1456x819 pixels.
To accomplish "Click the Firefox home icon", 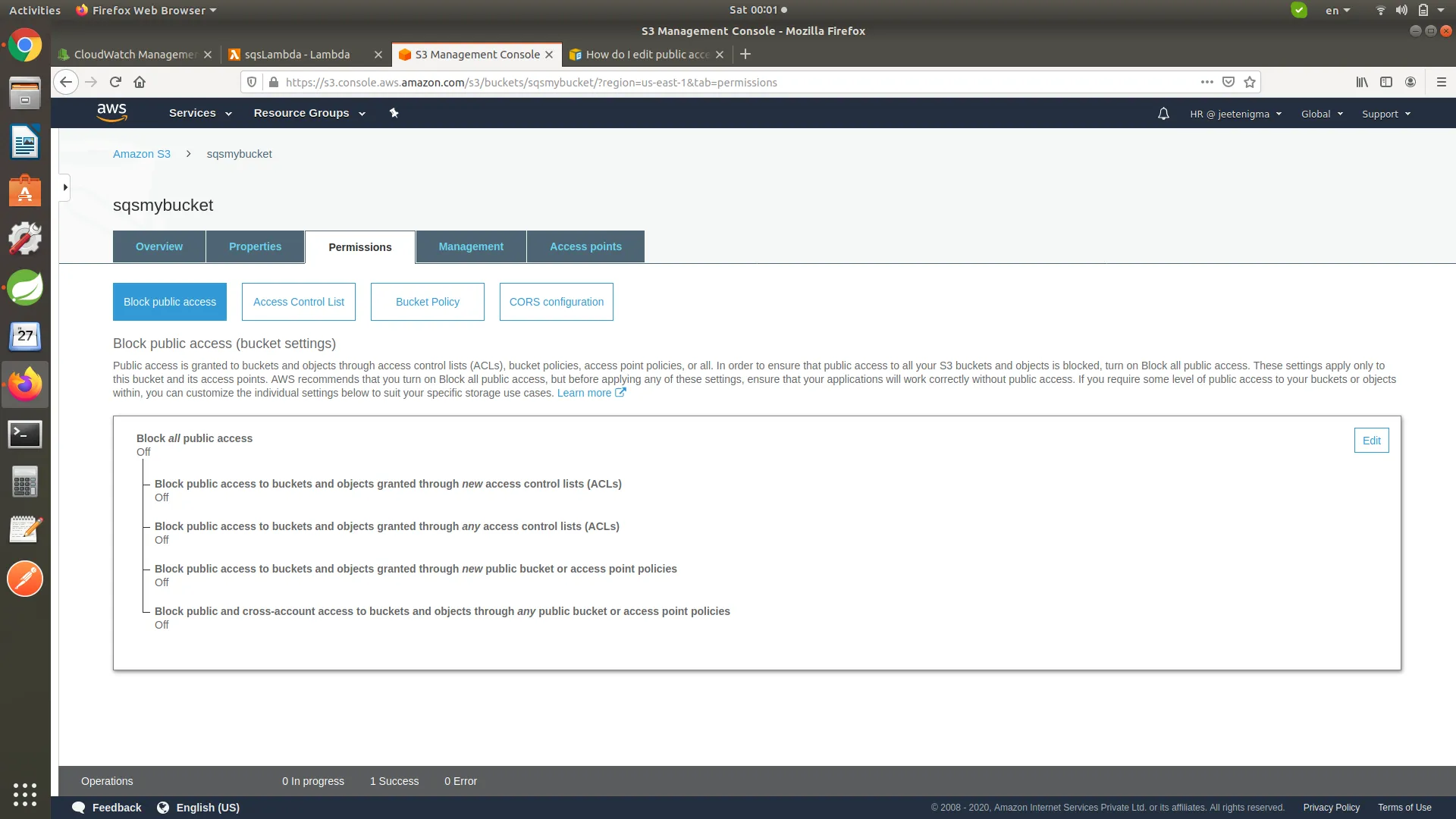I will (140, 82).
